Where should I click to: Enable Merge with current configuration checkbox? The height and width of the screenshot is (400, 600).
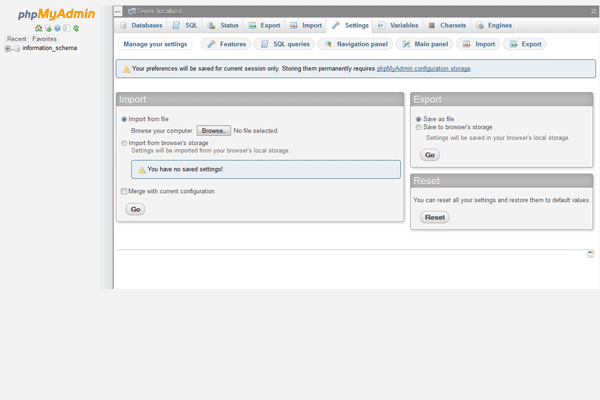[124, 191]
